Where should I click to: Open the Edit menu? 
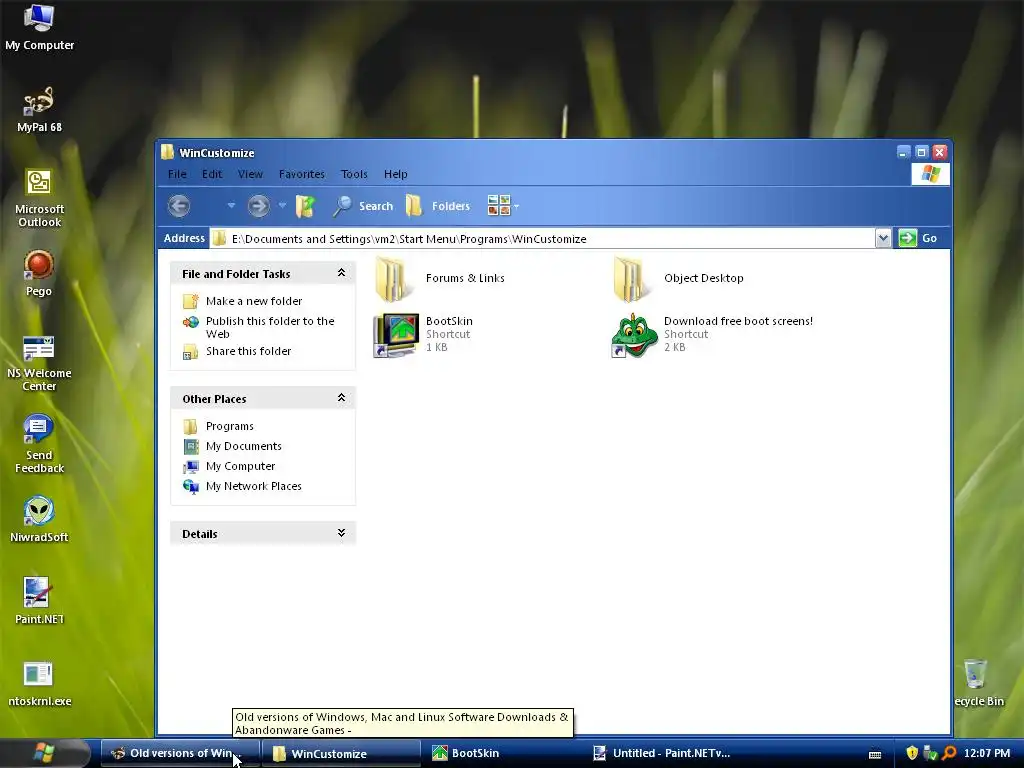[x=212, y=174]
